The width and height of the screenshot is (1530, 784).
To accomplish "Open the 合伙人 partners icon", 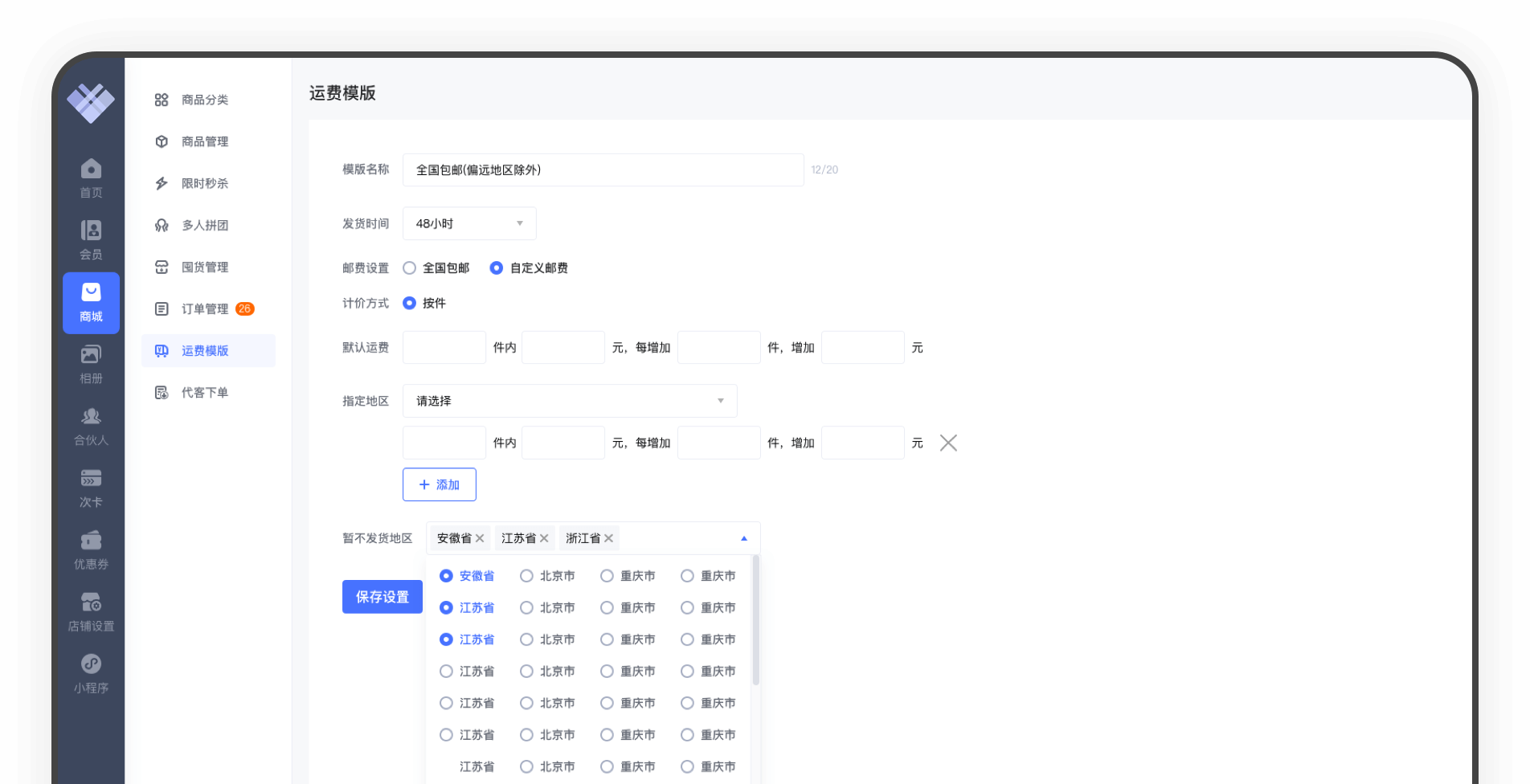I will pyautogui.click(x=91, y=417).
